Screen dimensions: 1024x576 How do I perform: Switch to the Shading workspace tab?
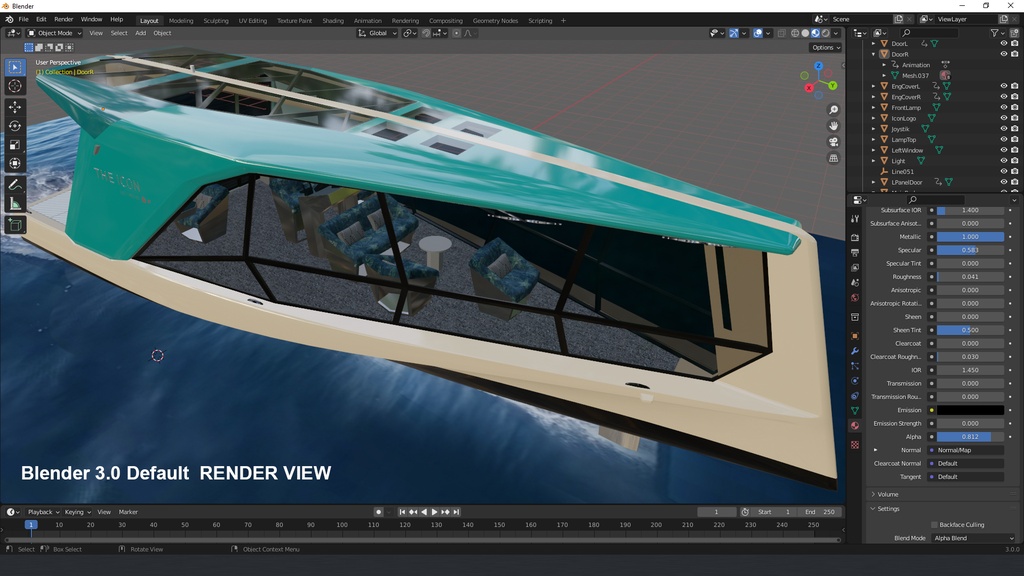(333, 19)
